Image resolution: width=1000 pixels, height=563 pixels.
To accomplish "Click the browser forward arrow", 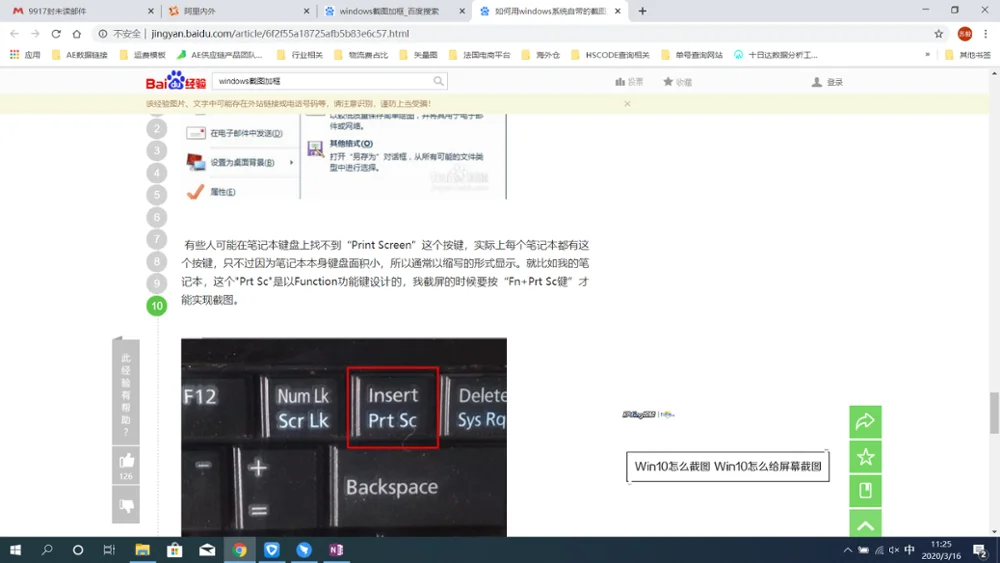I will (35, 34).
